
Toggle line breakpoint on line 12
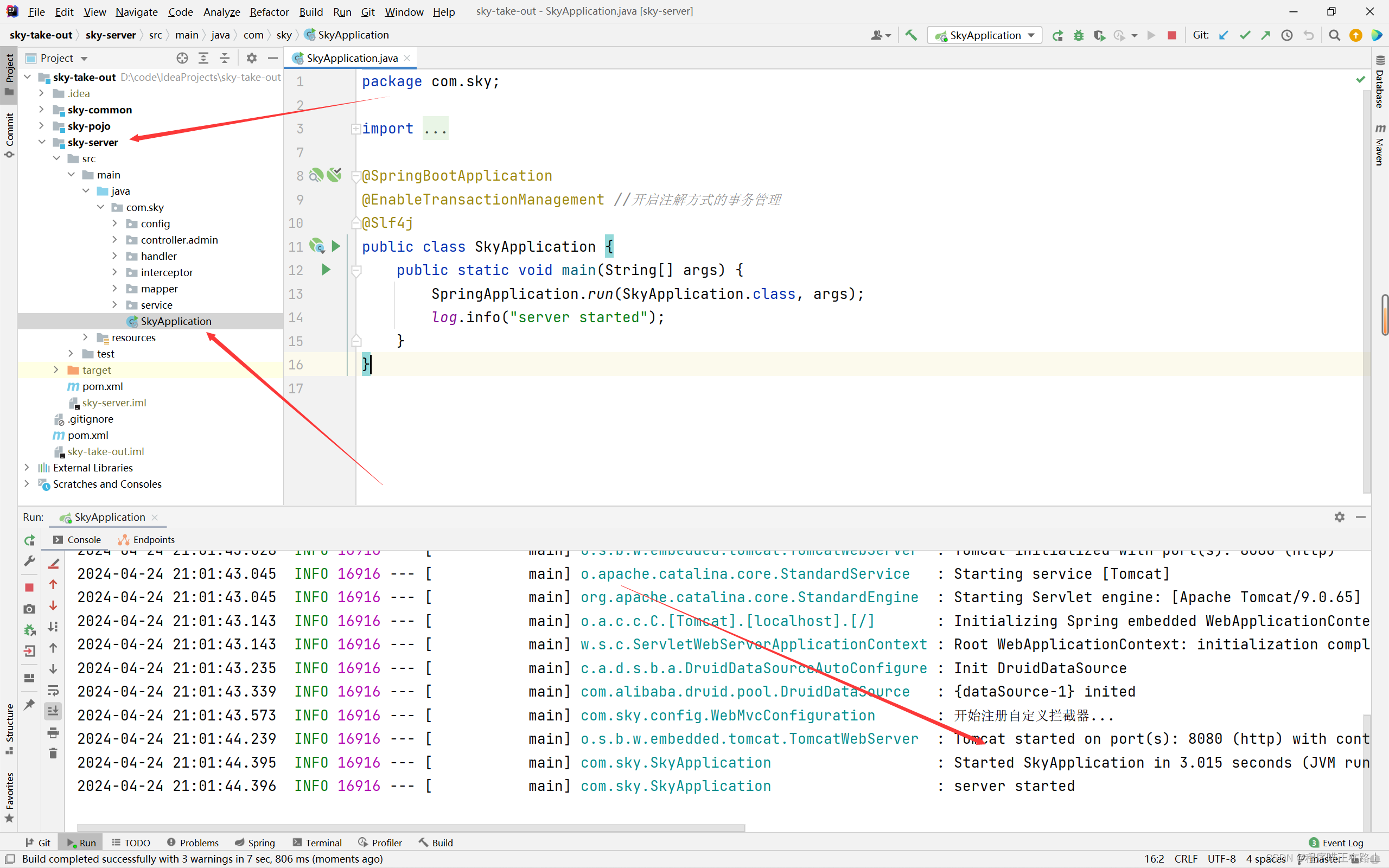(296, 269)
